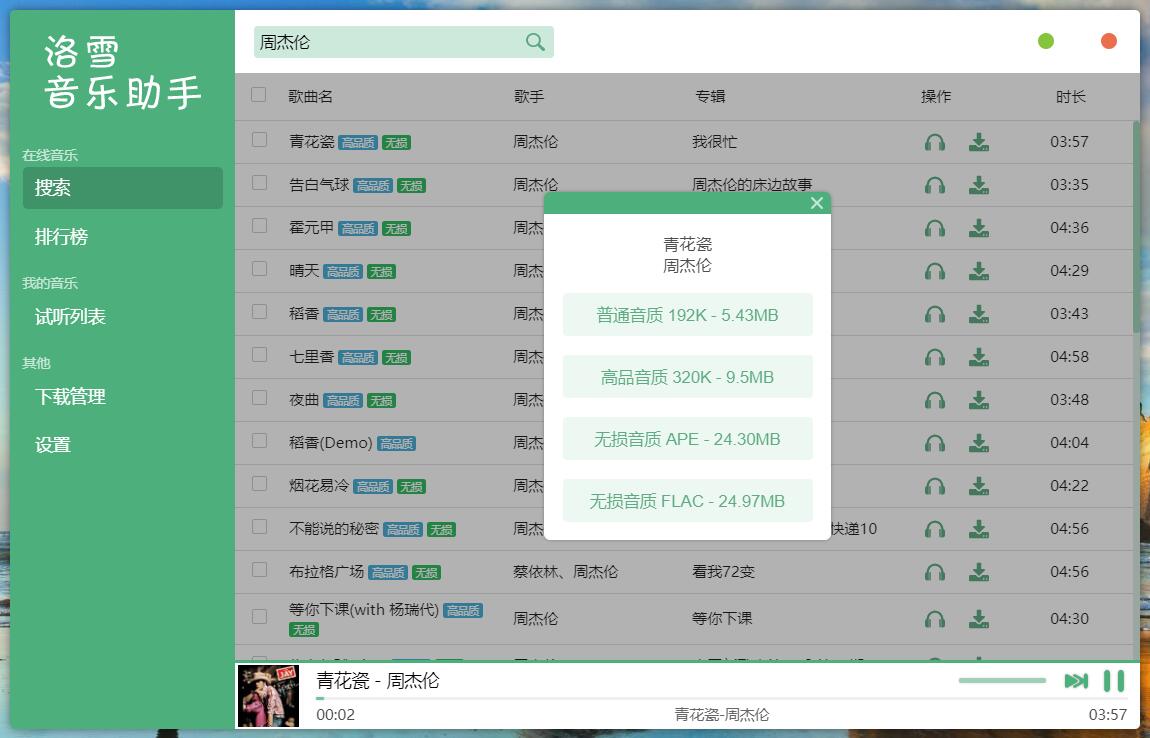
Task: Tick the select-all checkbox beside 歌曲名 header
Action: click(258, 95)
